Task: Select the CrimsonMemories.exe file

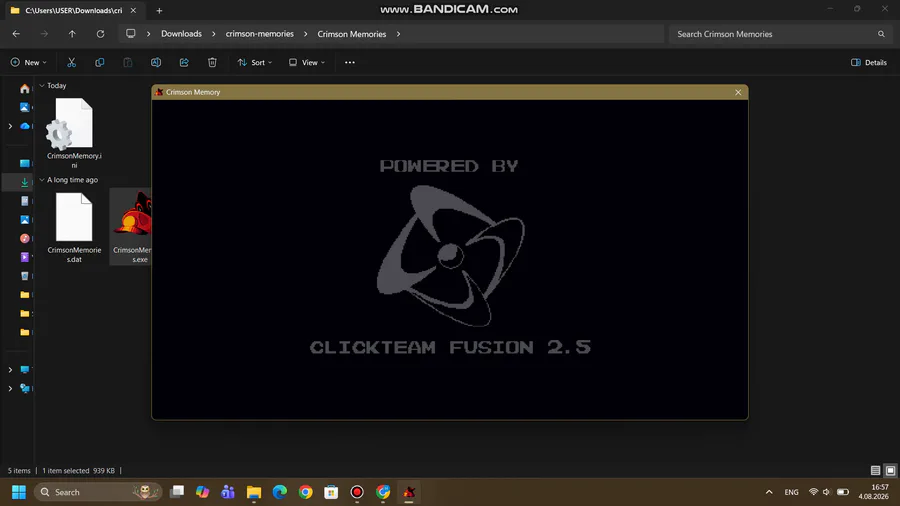Action: pyautogui.click(x=131, y=227)
